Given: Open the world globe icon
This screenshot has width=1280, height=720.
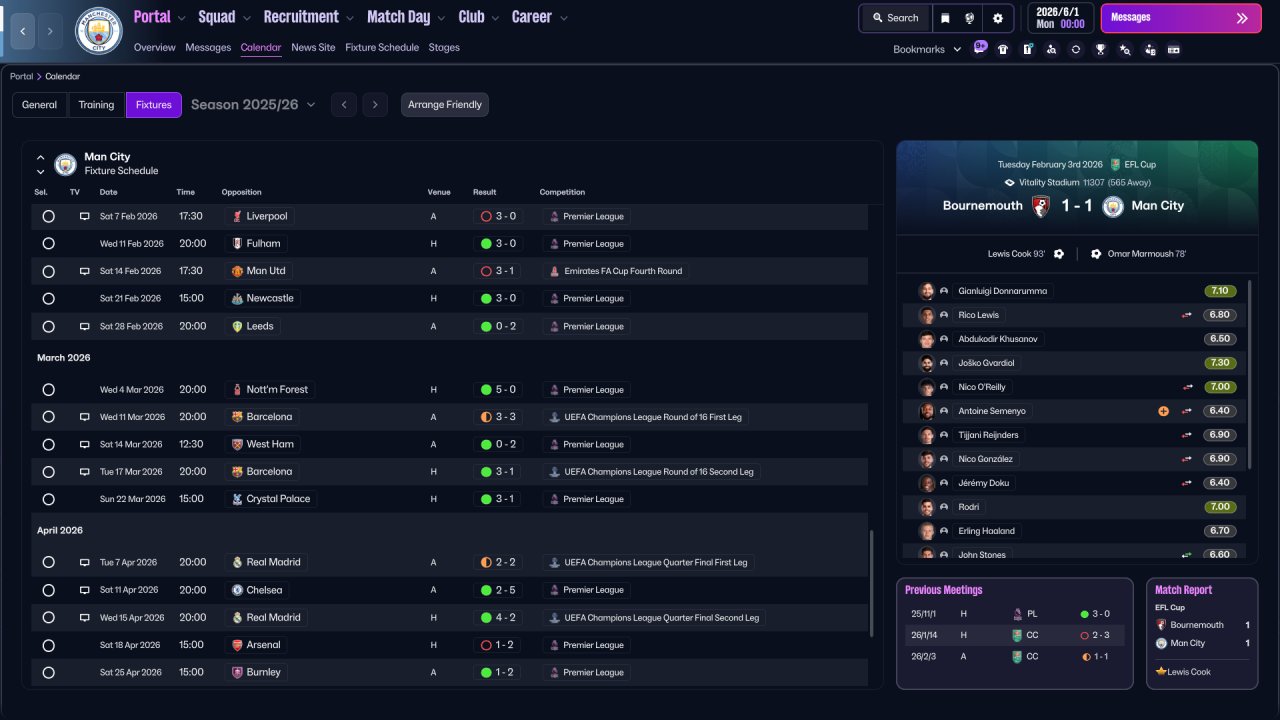Looking at the screenshot, I should [x=970, y=18].
